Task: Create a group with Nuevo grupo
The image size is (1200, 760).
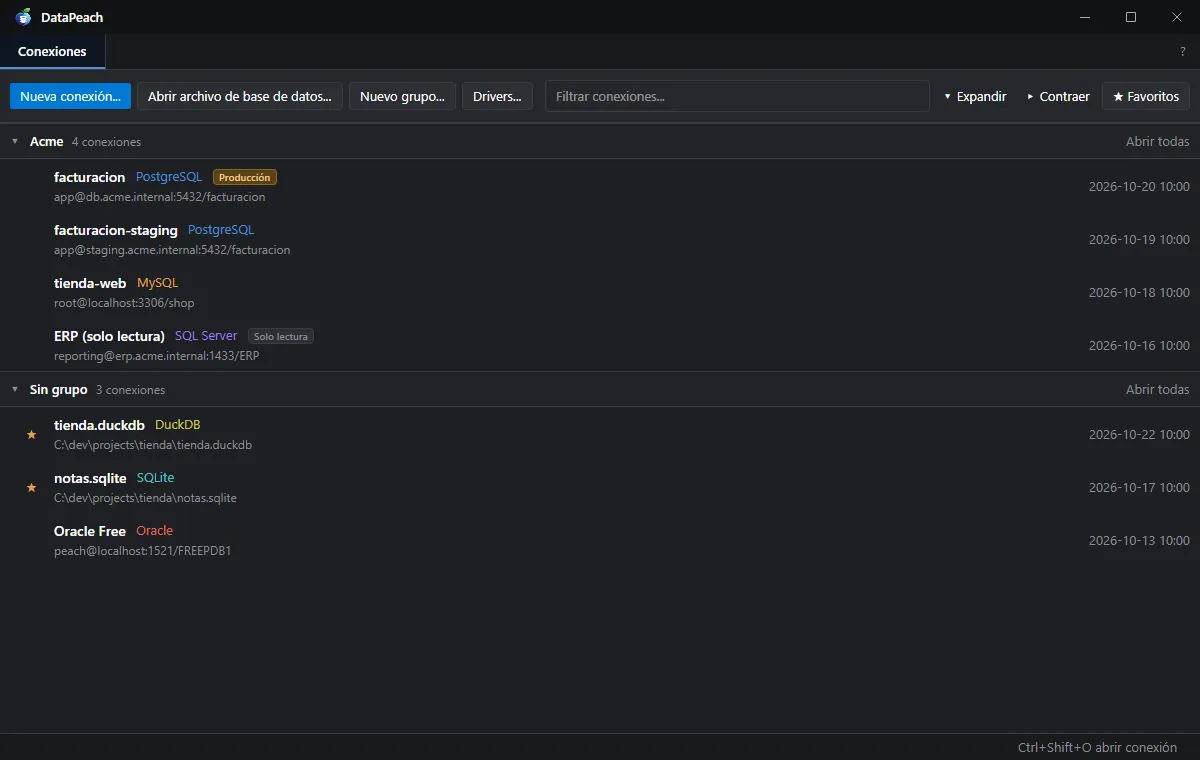Action: (403, 97)
